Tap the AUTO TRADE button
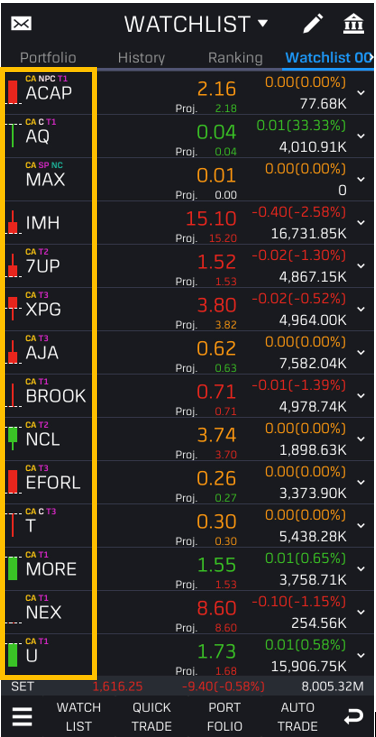The width and height of the screenshot is (376, 737). (x=298, y=717)
